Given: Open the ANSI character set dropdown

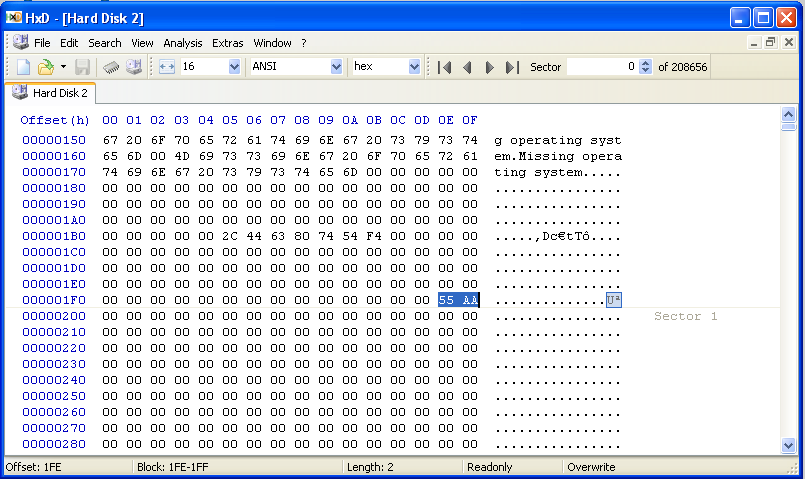Looking at the screenshot, I should coord(336,67).
